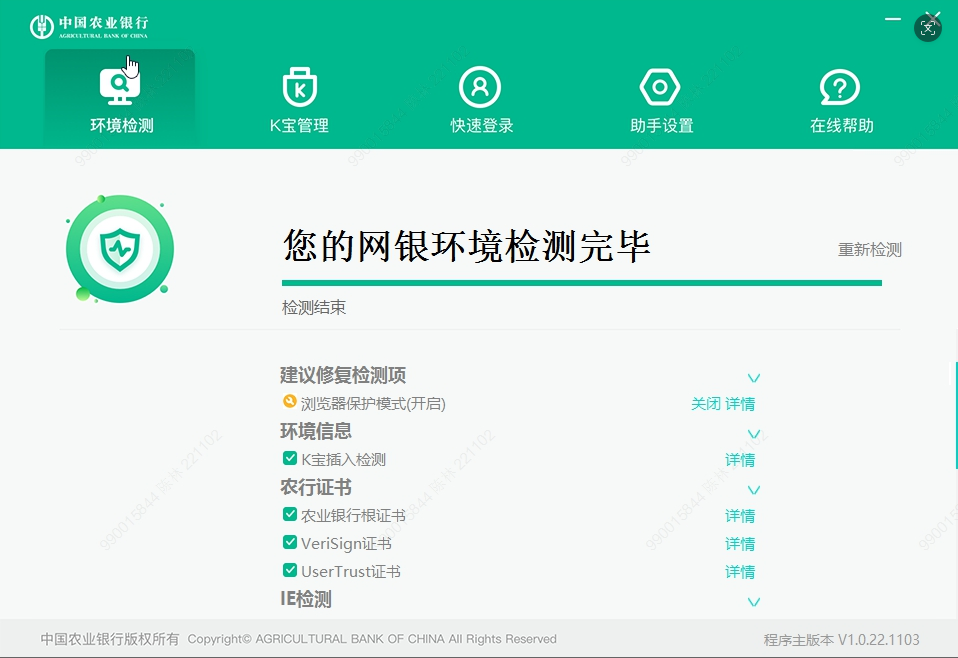
Task: Toggle the UserTrust证书 checkbox
Action: 290,570
